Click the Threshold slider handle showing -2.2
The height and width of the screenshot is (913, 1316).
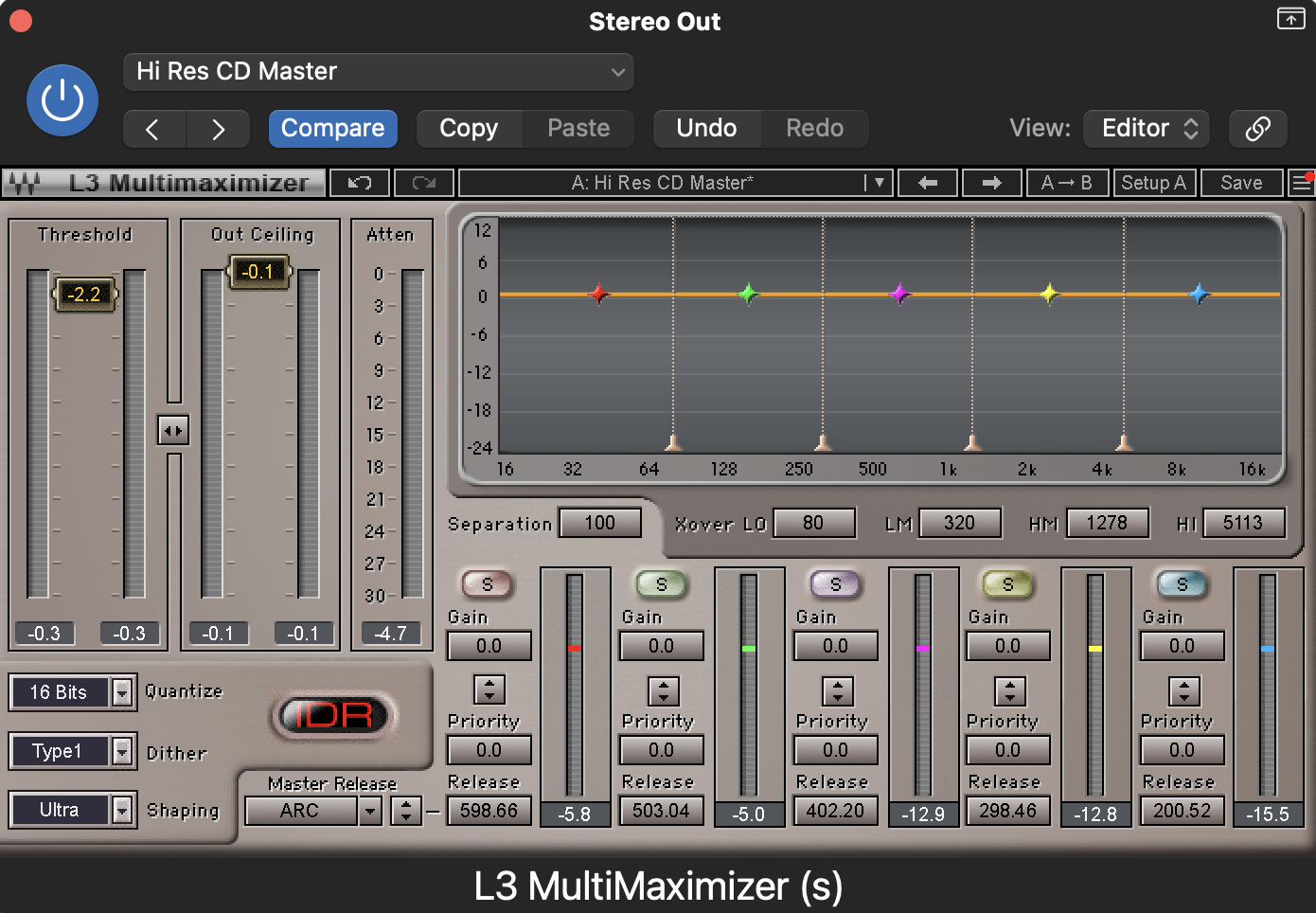click(x=84, y=295)
